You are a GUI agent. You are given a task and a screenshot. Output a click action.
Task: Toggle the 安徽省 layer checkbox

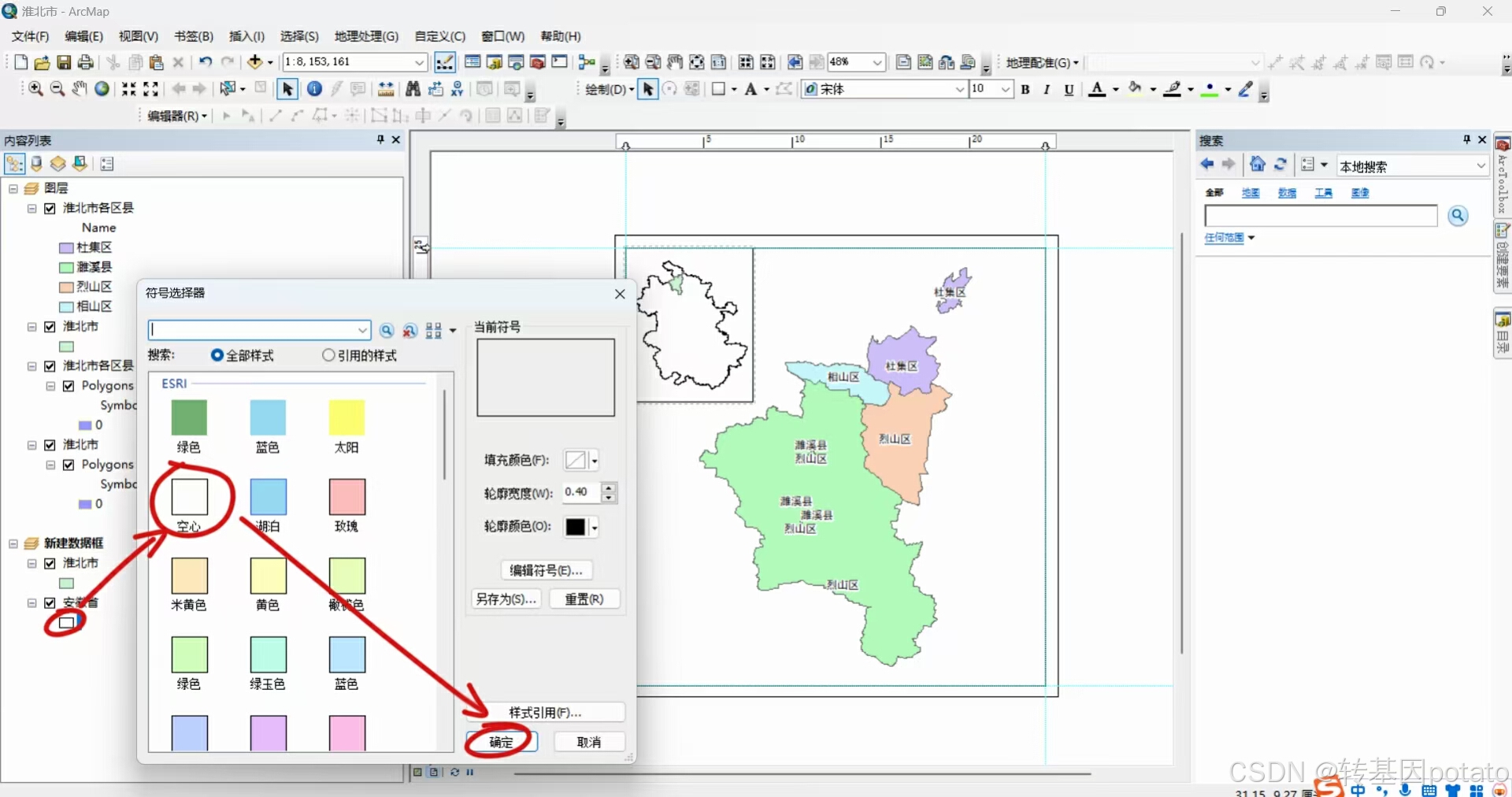pos(50,603)
